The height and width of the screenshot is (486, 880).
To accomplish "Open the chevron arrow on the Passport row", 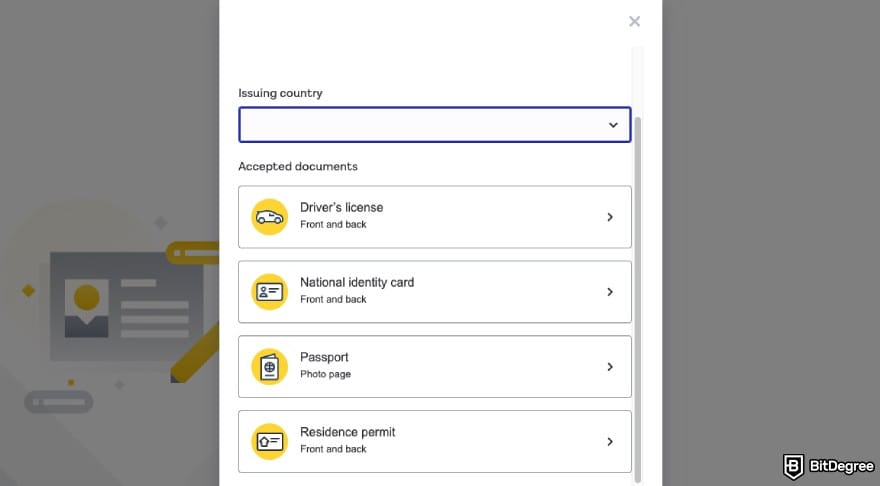I will pos(610,366).
